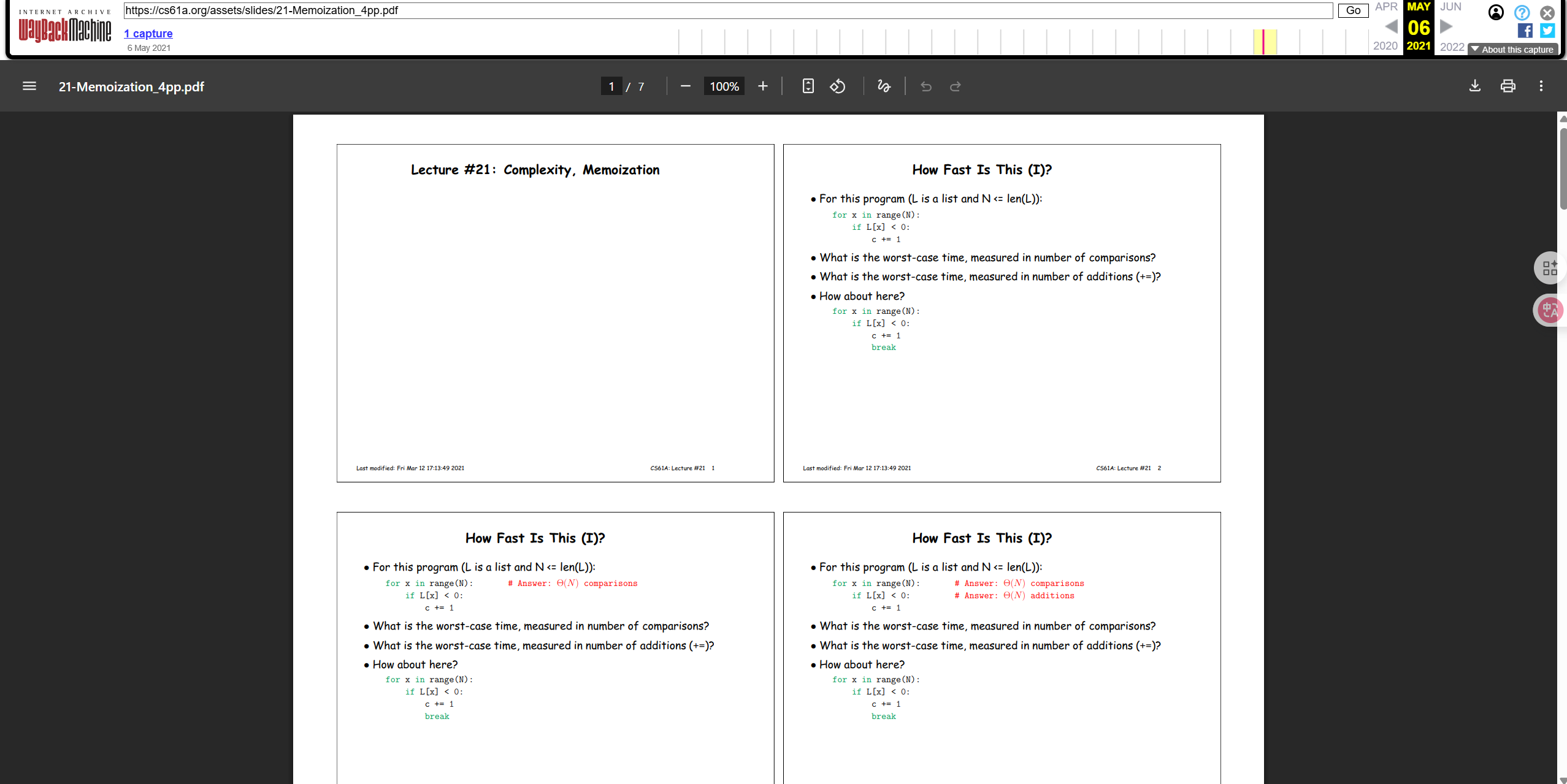Screen dimensions: 1567x784
Task: Select the APR month label
Action: (x=1386, y=7)
